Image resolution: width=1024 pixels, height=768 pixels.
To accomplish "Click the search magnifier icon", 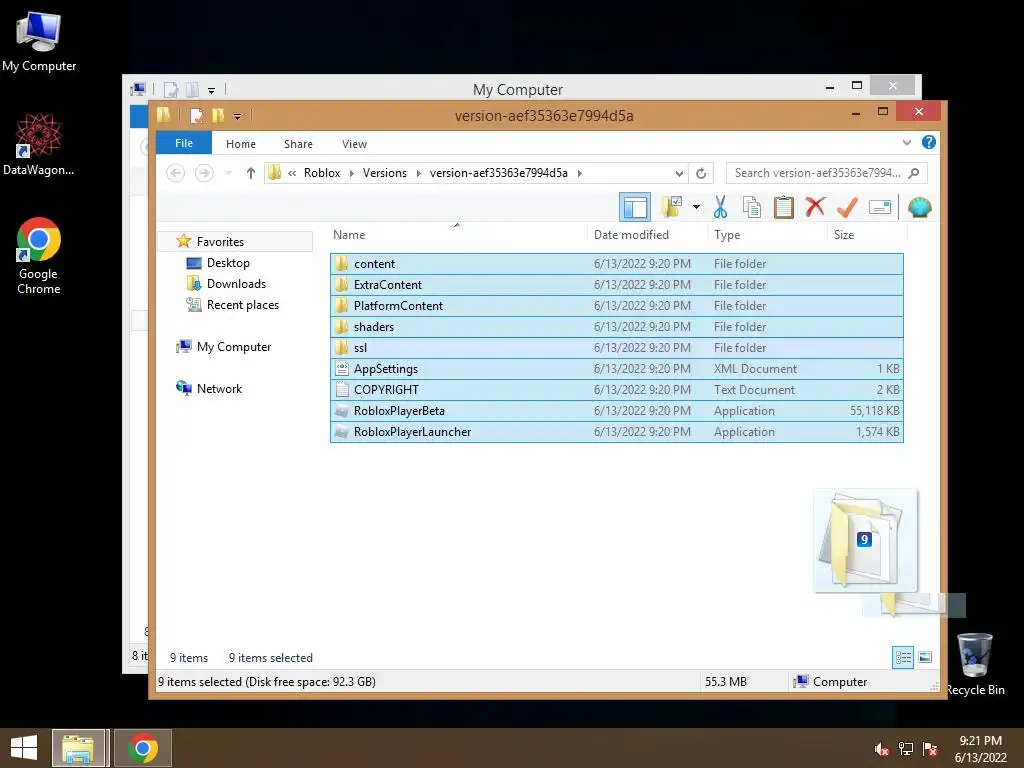I will click(914, 173).
